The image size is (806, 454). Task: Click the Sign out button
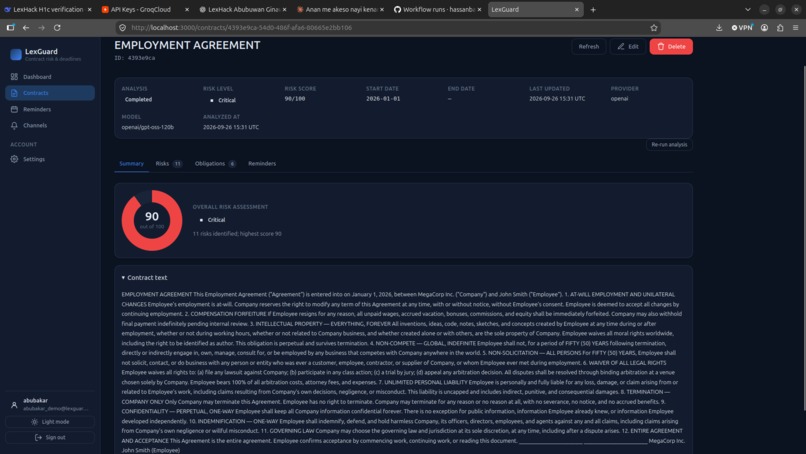(x=50, y=438)
